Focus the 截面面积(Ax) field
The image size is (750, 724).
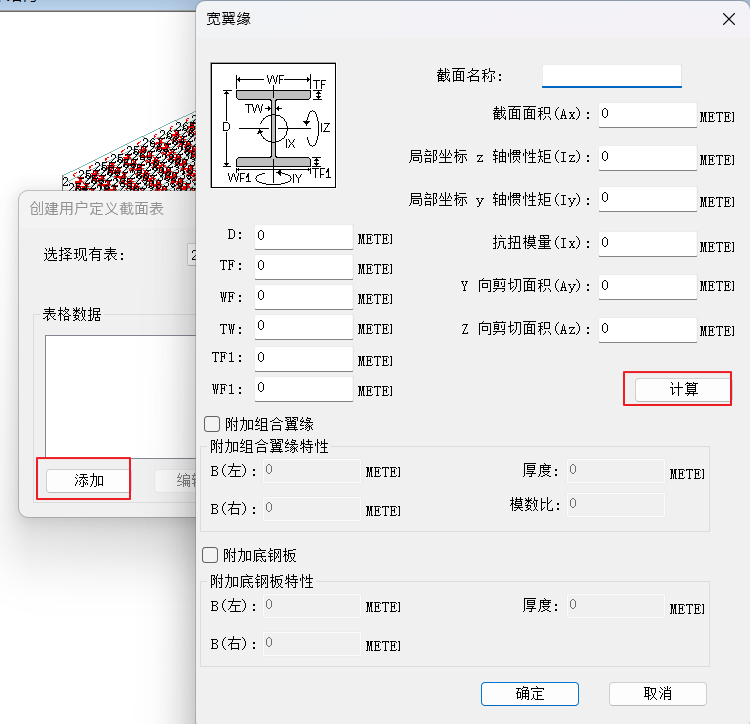648,115
